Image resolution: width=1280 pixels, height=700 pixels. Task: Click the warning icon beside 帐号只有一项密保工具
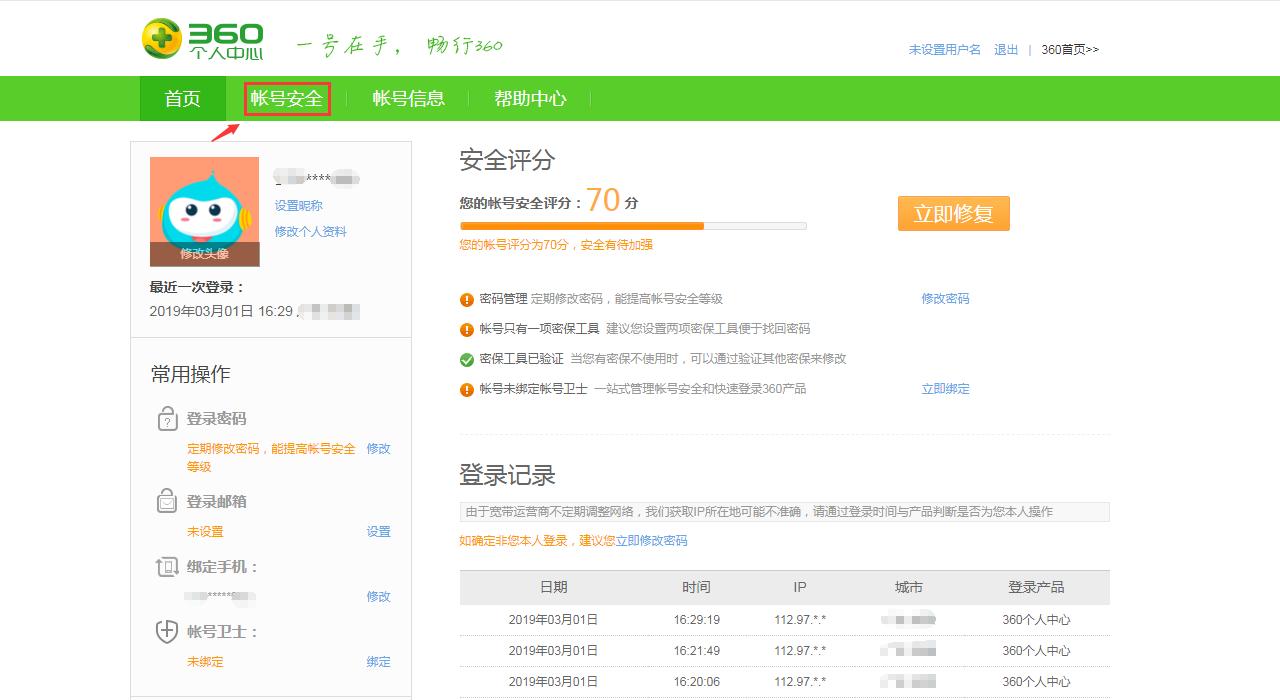click(x=466, y=327)
